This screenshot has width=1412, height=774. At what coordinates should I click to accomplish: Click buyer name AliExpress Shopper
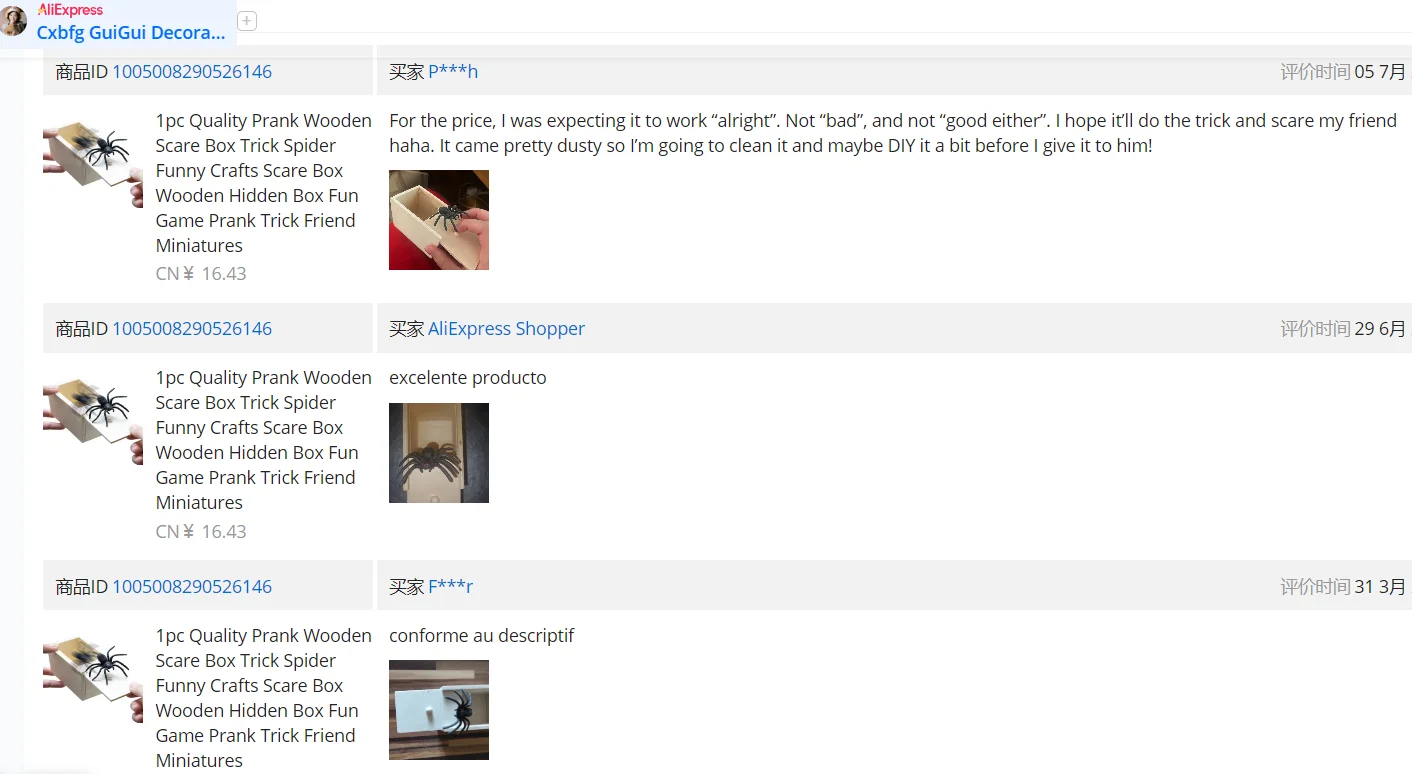(506, 329)
